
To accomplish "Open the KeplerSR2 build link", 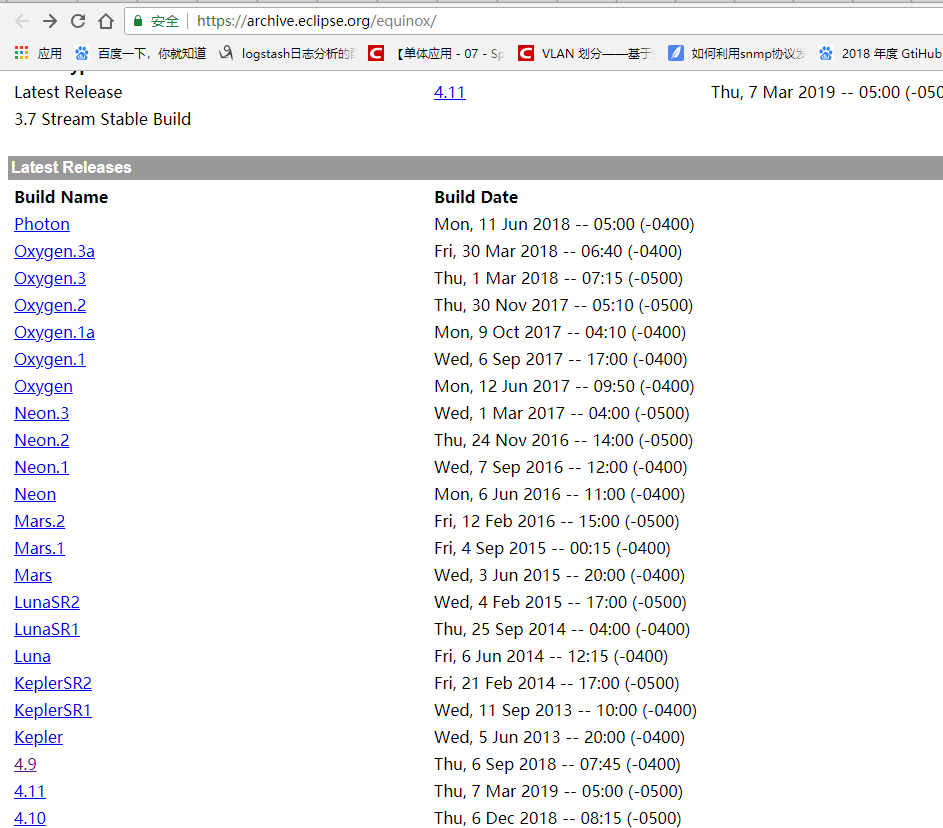I will point(53,684).
